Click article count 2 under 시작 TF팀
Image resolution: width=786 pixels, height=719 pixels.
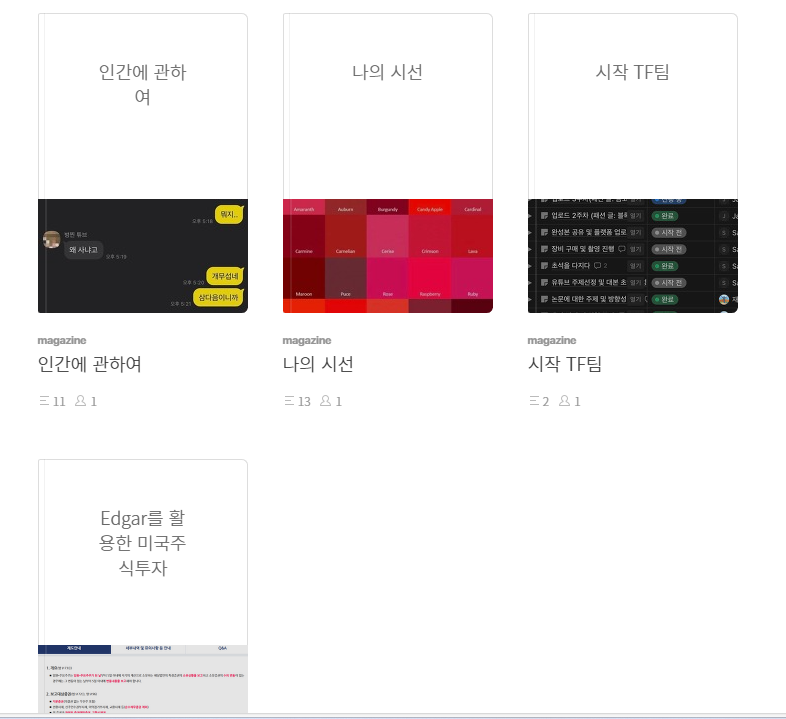(545, 402)
